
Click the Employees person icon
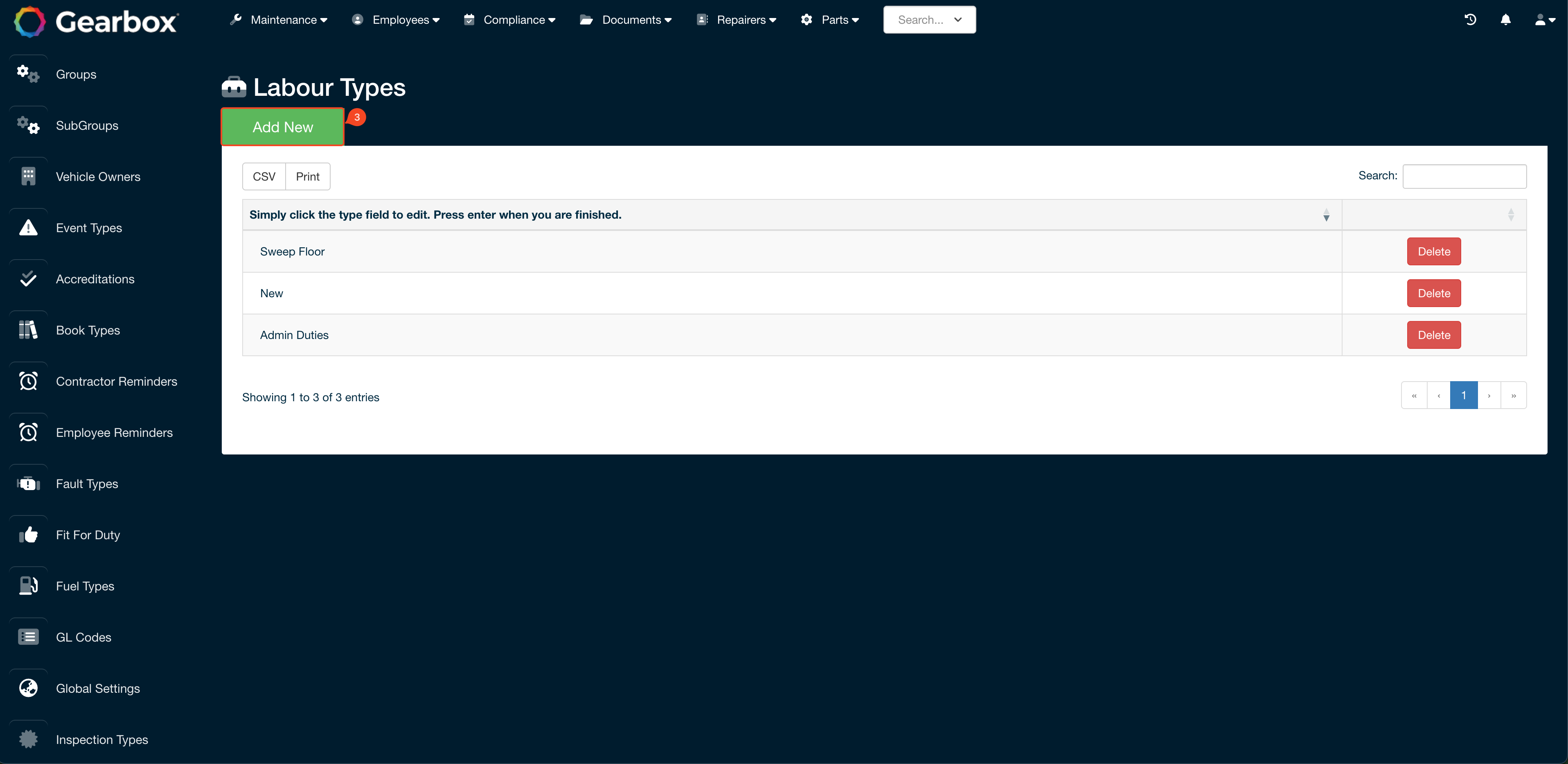point(357,20)
